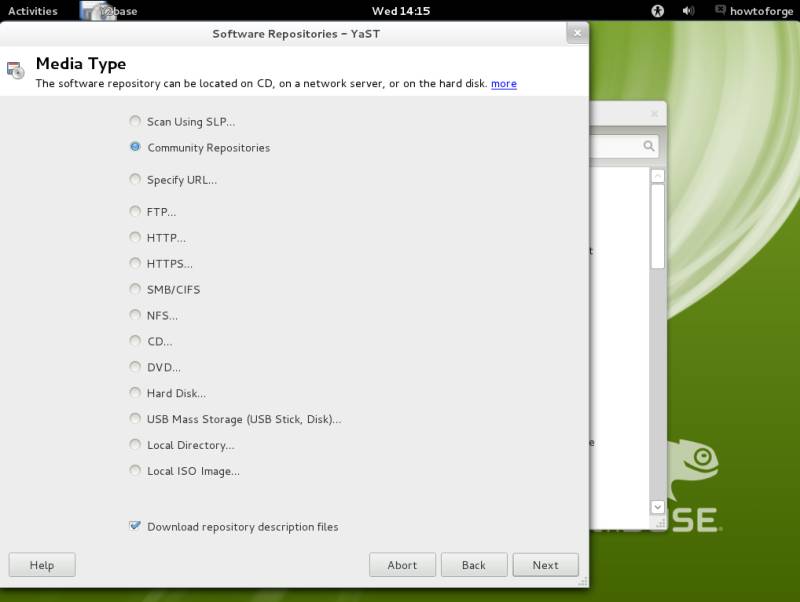The image size is (800, 602).
Task: Click scrollbar up arrow in background window
Action: (657, 176)
